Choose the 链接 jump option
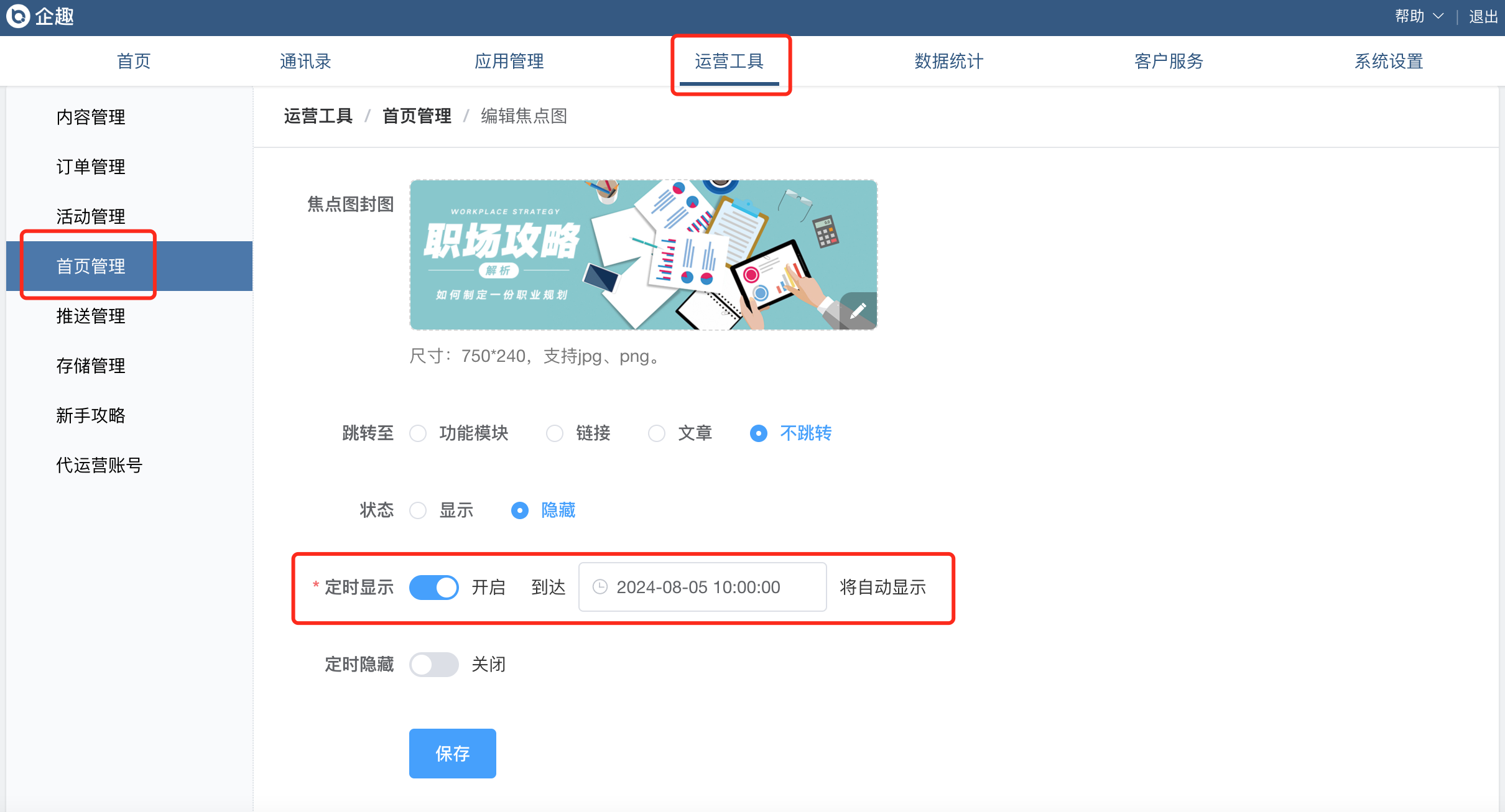The image size is (1505, 812). tap(555, 433)
